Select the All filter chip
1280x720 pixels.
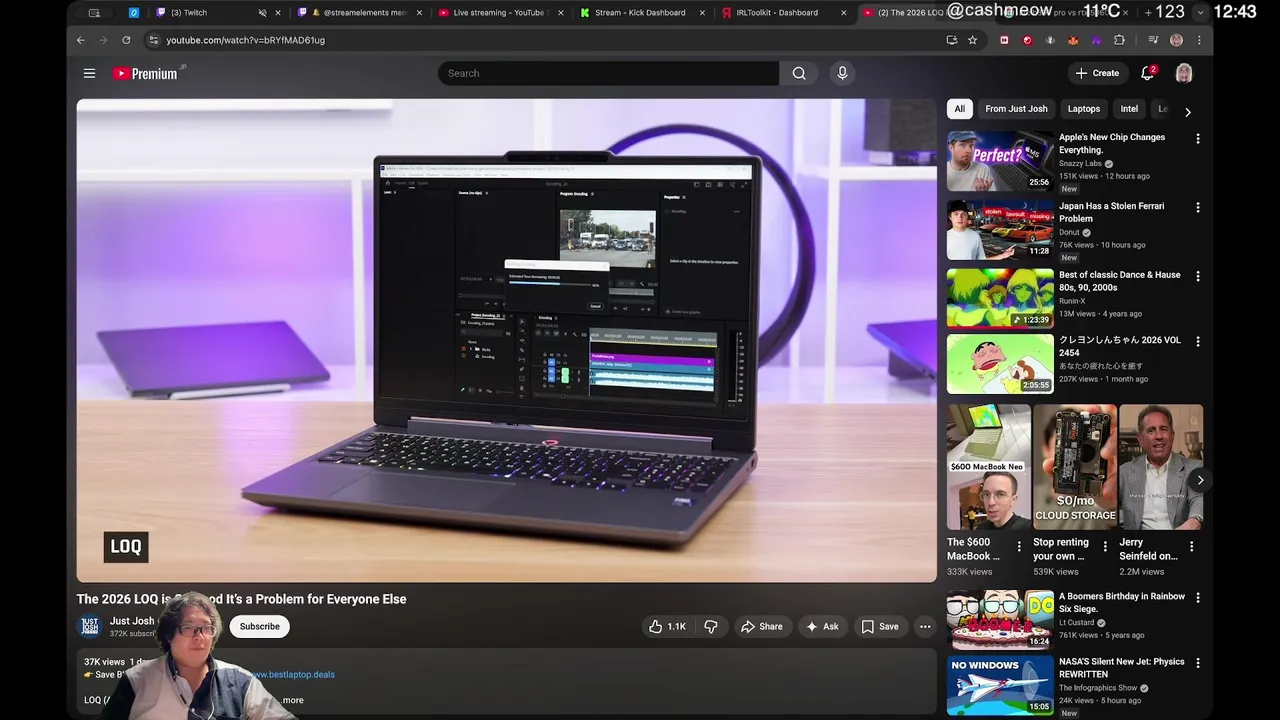959,109
